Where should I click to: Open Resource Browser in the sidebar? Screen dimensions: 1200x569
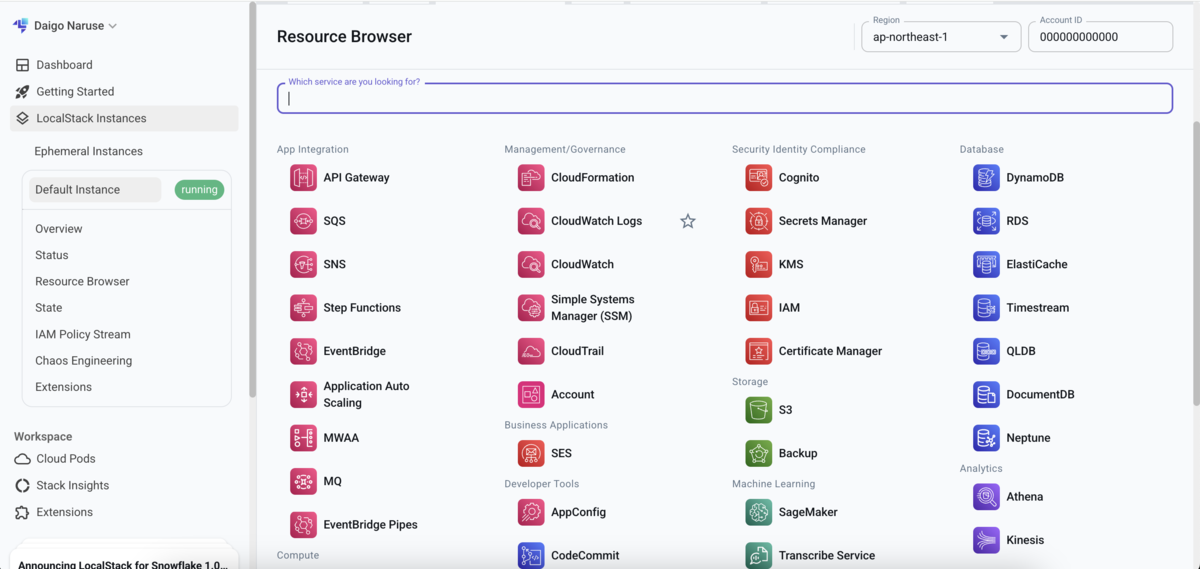point(82,282)
